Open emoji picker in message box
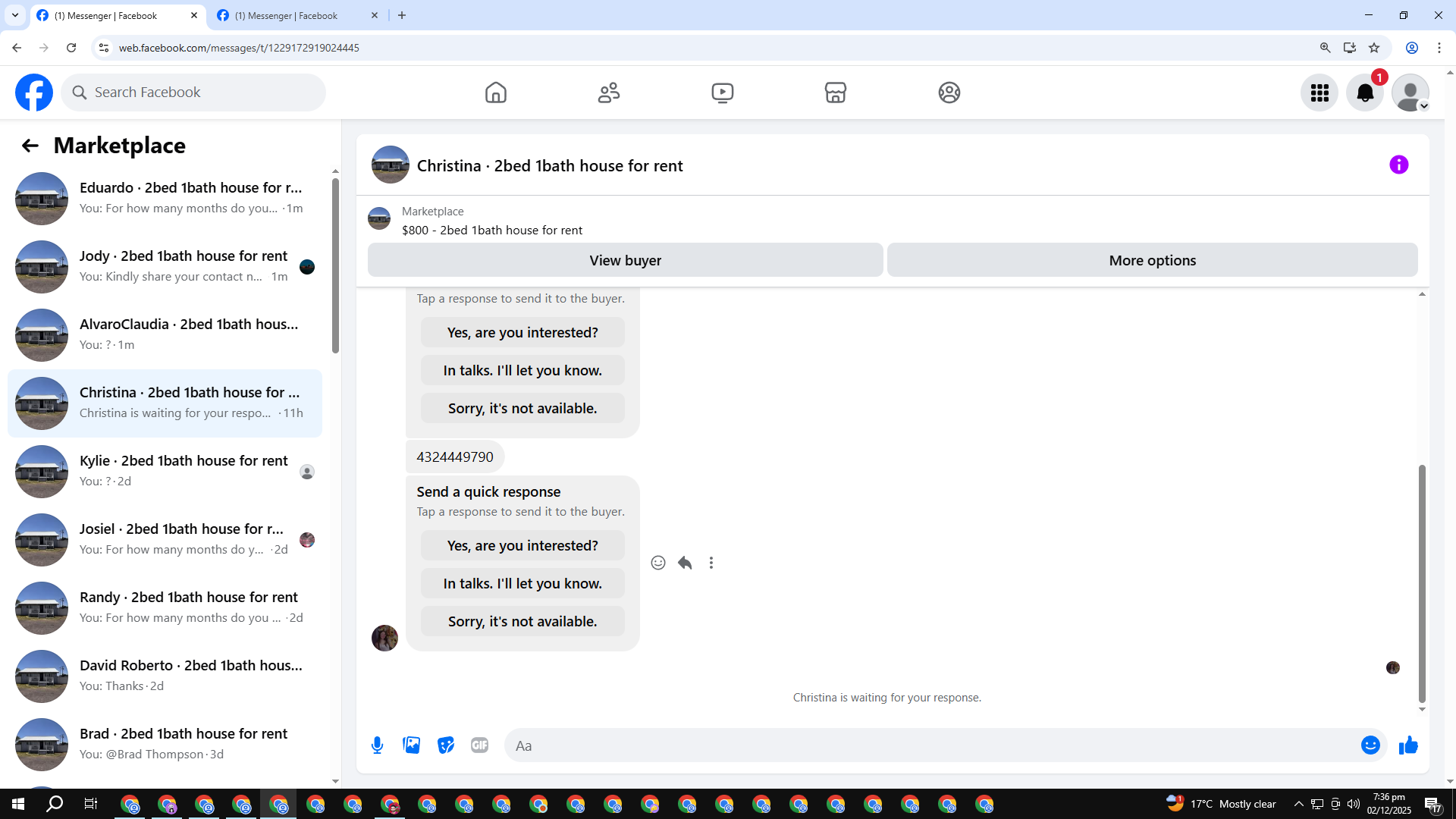1456x819 pixels. pos(1370,745)
